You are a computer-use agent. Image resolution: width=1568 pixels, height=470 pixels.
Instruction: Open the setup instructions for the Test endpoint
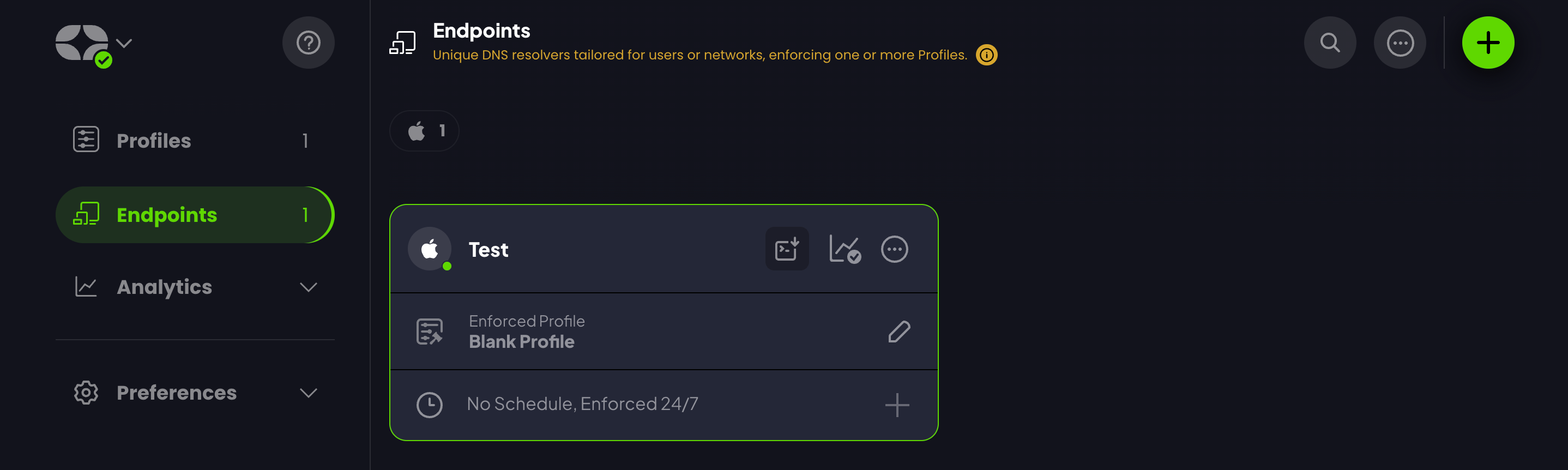tap(786, 249)
